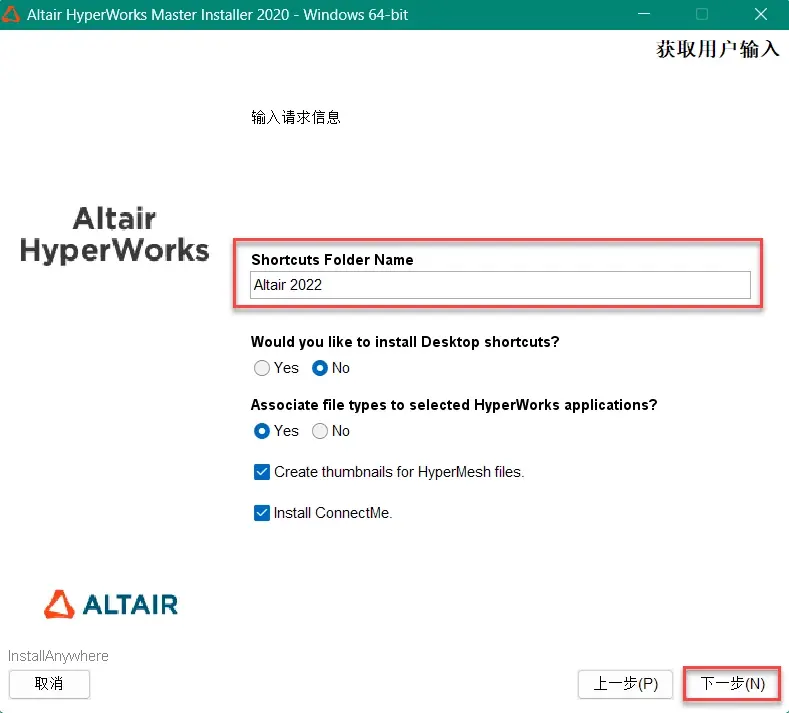Click the 获取用户输入 heading
Screen dimensions: 789x713
[x=718, y=49]
